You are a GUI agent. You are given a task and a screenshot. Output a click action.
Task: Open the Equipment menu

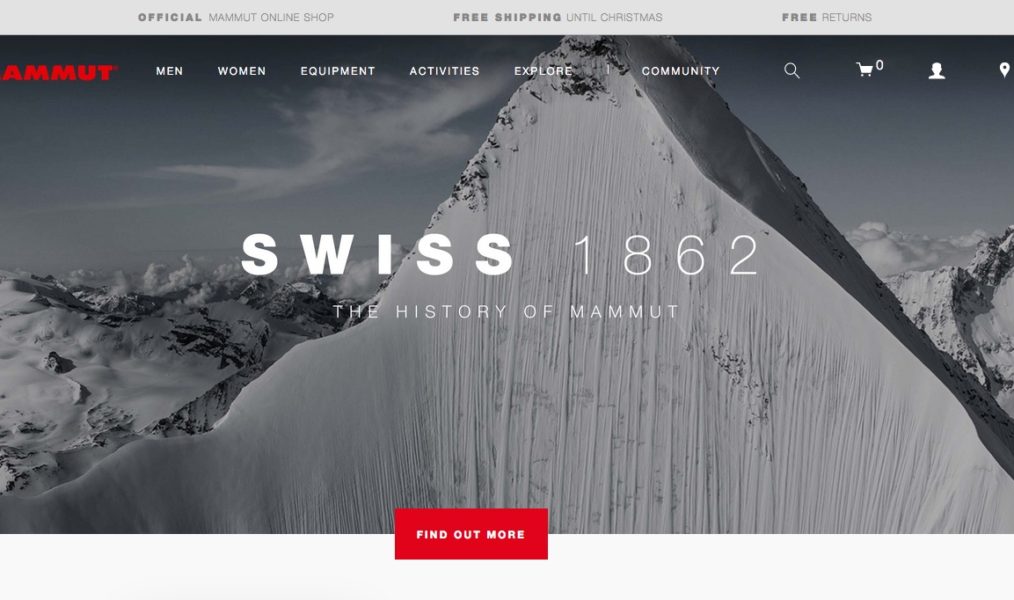point(338,71)
